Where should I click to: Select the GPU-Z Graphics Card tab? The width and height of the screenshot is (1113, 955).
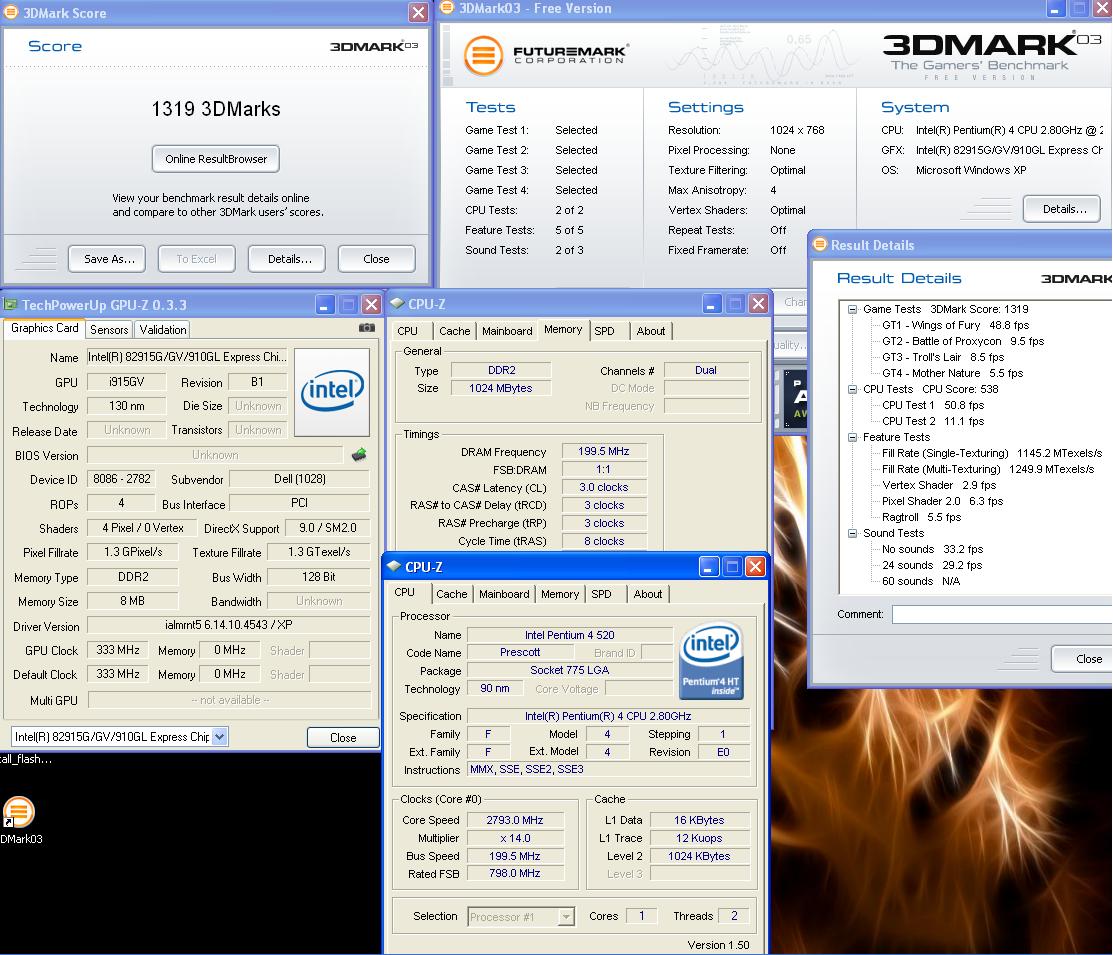click(45, 328)
